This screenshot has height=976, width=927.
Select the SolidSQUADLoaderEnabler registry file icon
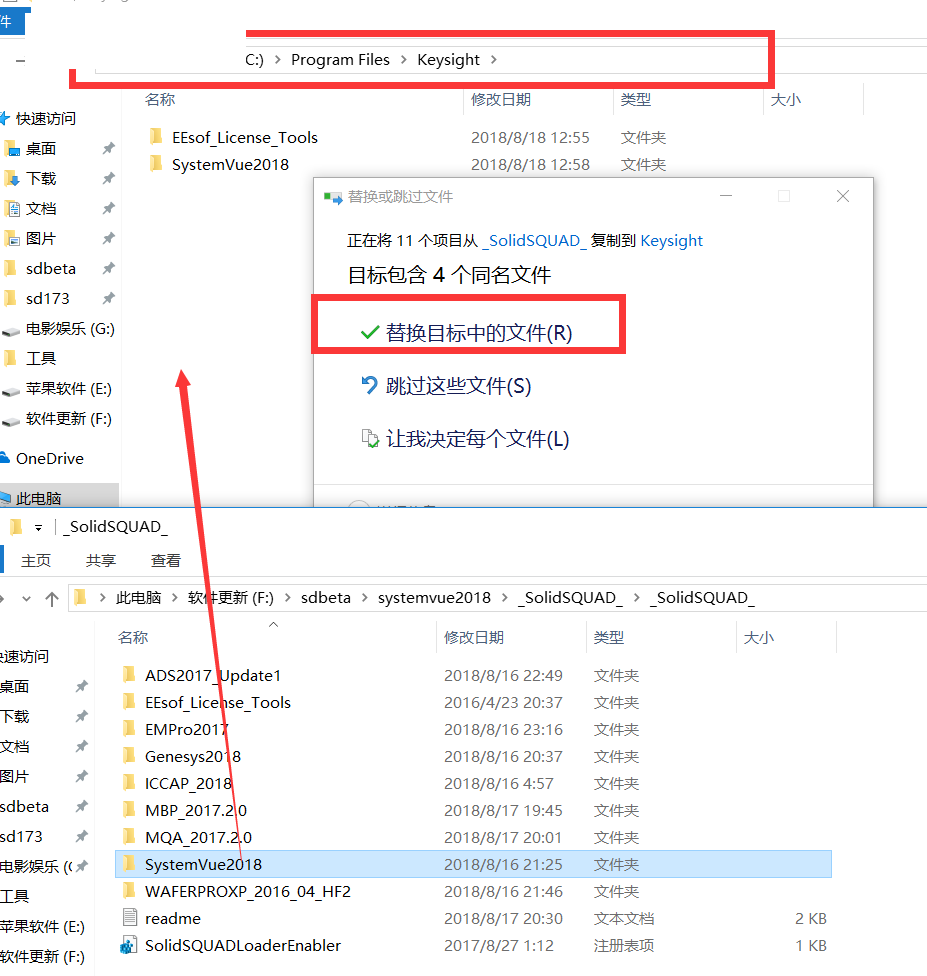(129, 945)
